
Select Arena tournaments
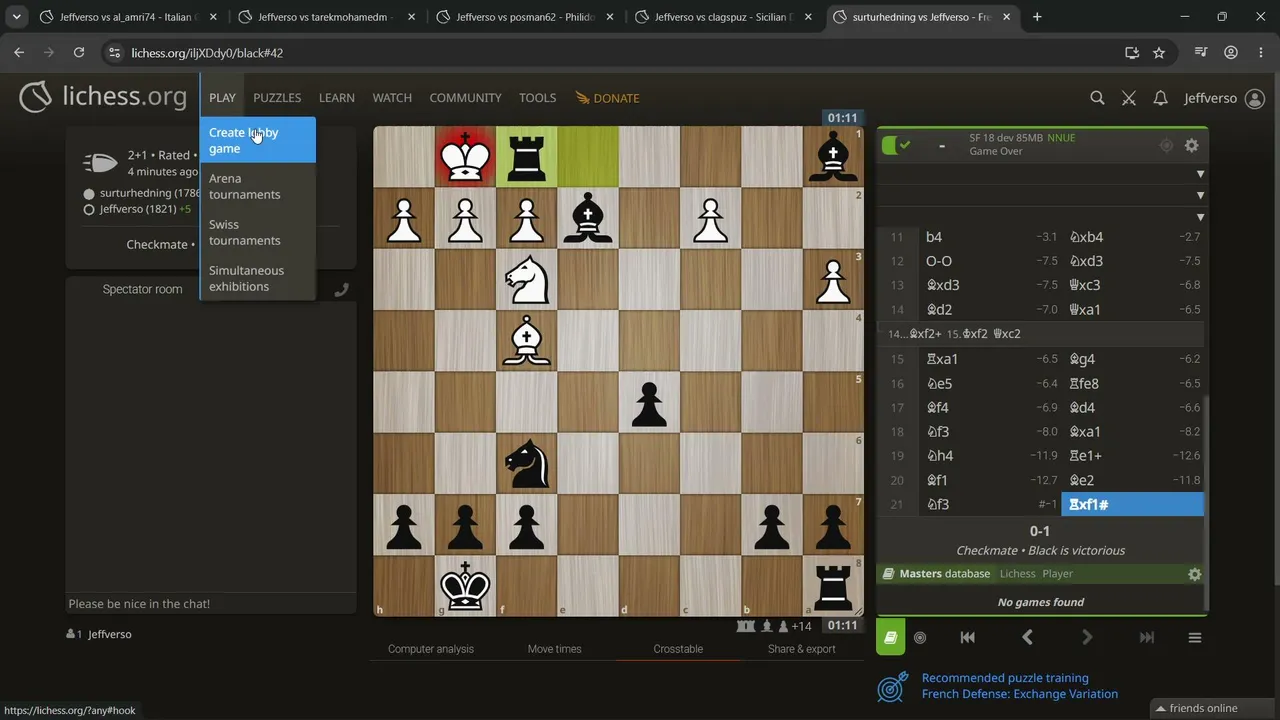[x=258, y=186]
